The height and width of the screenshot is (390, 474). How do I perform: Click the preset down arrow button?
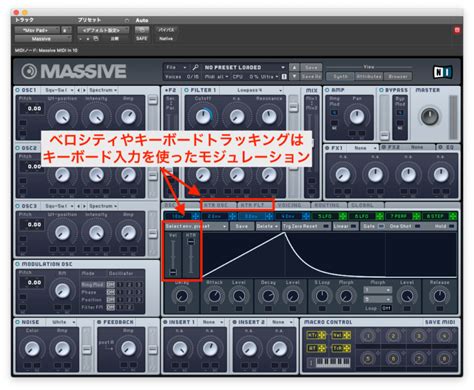coord(294,76)
